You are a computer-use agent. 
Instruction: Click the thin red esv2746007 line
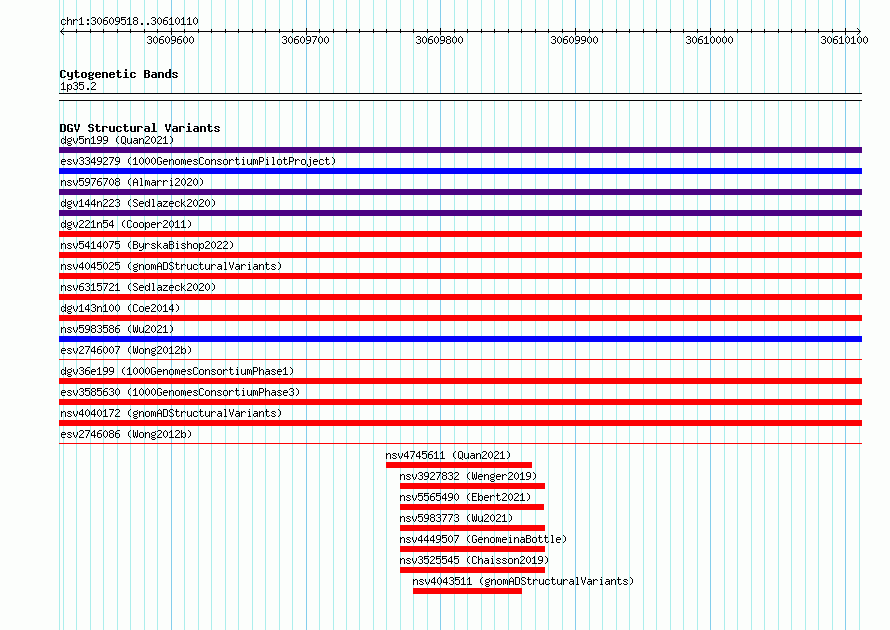[460, 359]
